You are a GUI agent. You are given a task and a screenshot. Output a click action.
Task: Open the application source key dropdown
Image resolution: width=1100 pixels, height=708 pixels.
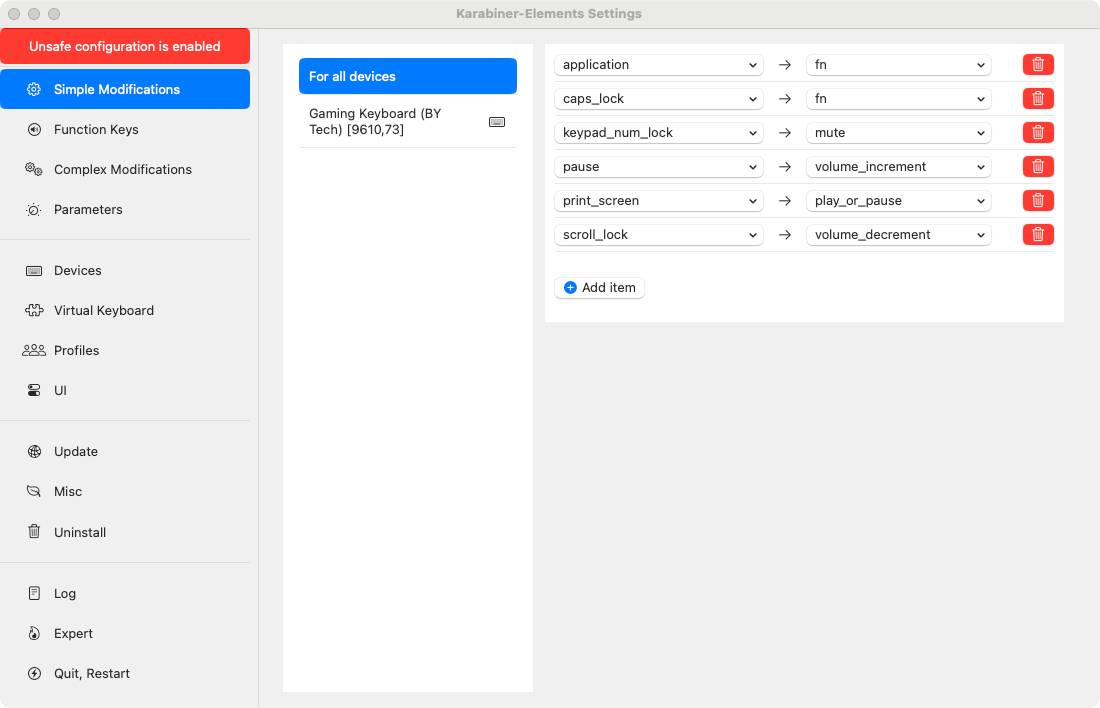[x=658, y=64]
